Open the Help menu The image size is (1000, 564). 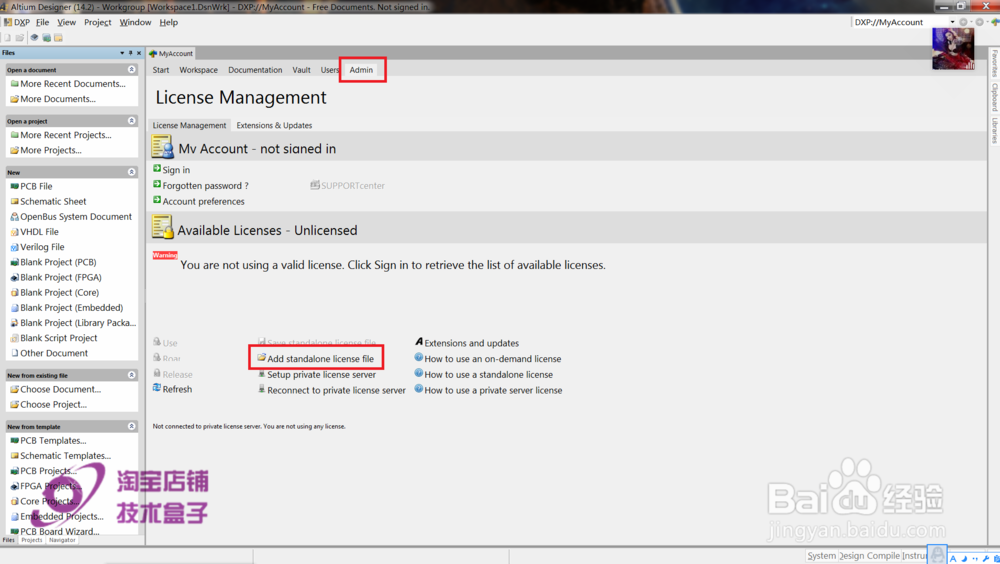click(168, 22)
